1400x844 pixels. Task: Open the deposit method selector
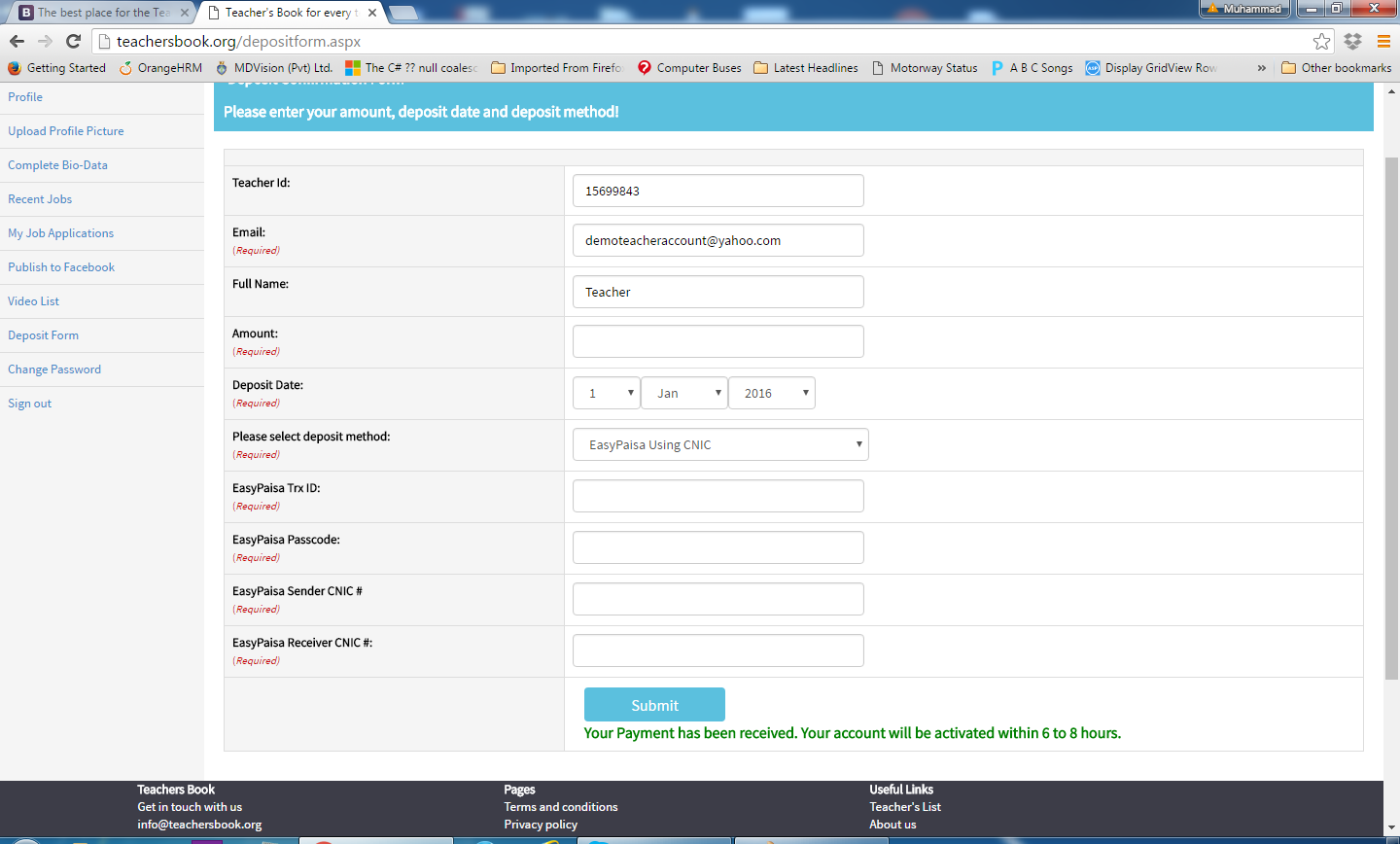click(x=720, y=443)
